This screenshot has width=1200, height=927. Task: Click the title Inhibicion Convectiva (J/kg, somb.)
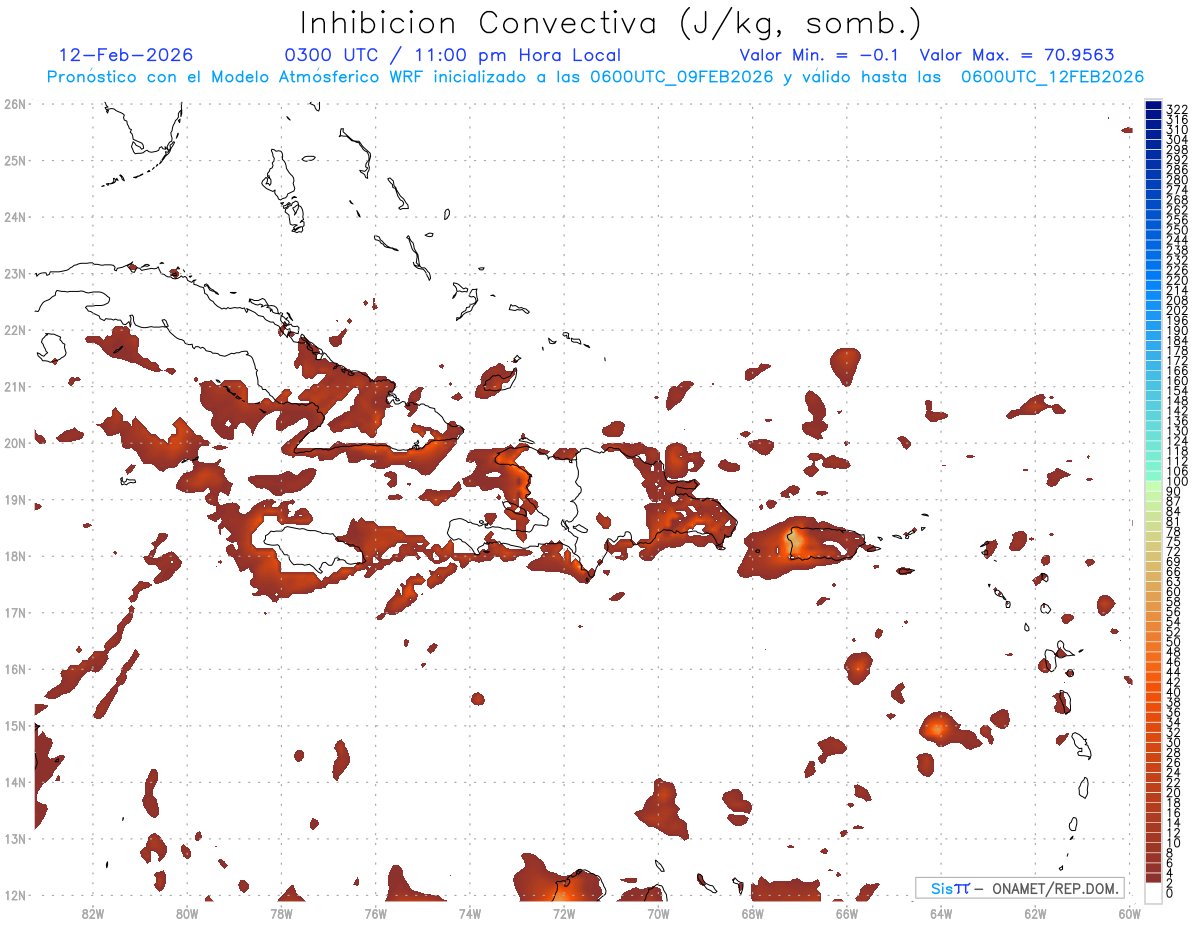pos(611,23)
